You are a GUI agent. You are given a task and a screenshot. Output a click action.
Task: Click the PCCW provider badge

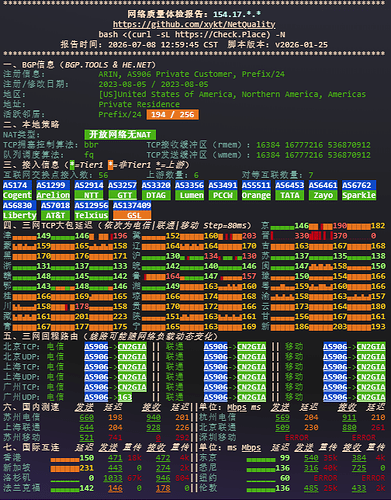223,195
